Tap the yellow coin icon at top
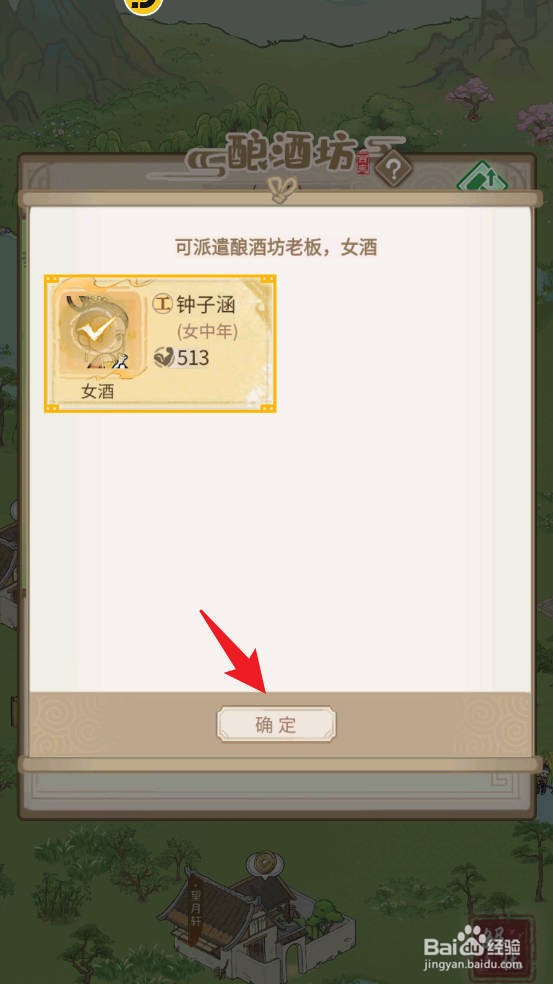Screen dimensions: 553x984 click(143, 5)
